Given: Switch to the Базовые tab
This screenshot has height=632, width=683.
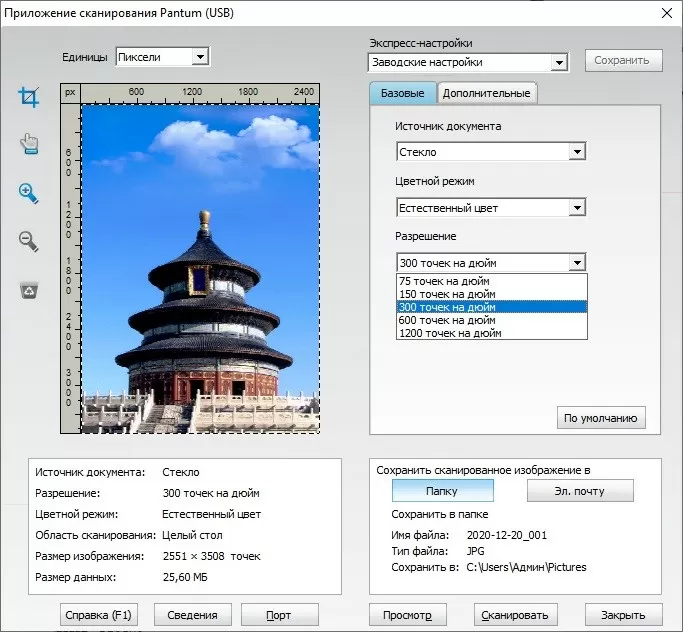Looking at the screenshot, I should tap(403, 93).
